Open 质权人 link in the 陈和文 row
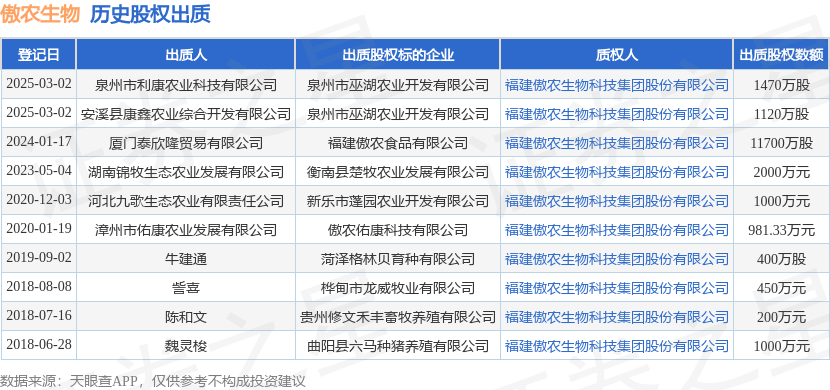The image size is (830, 390). click(617, 318)
